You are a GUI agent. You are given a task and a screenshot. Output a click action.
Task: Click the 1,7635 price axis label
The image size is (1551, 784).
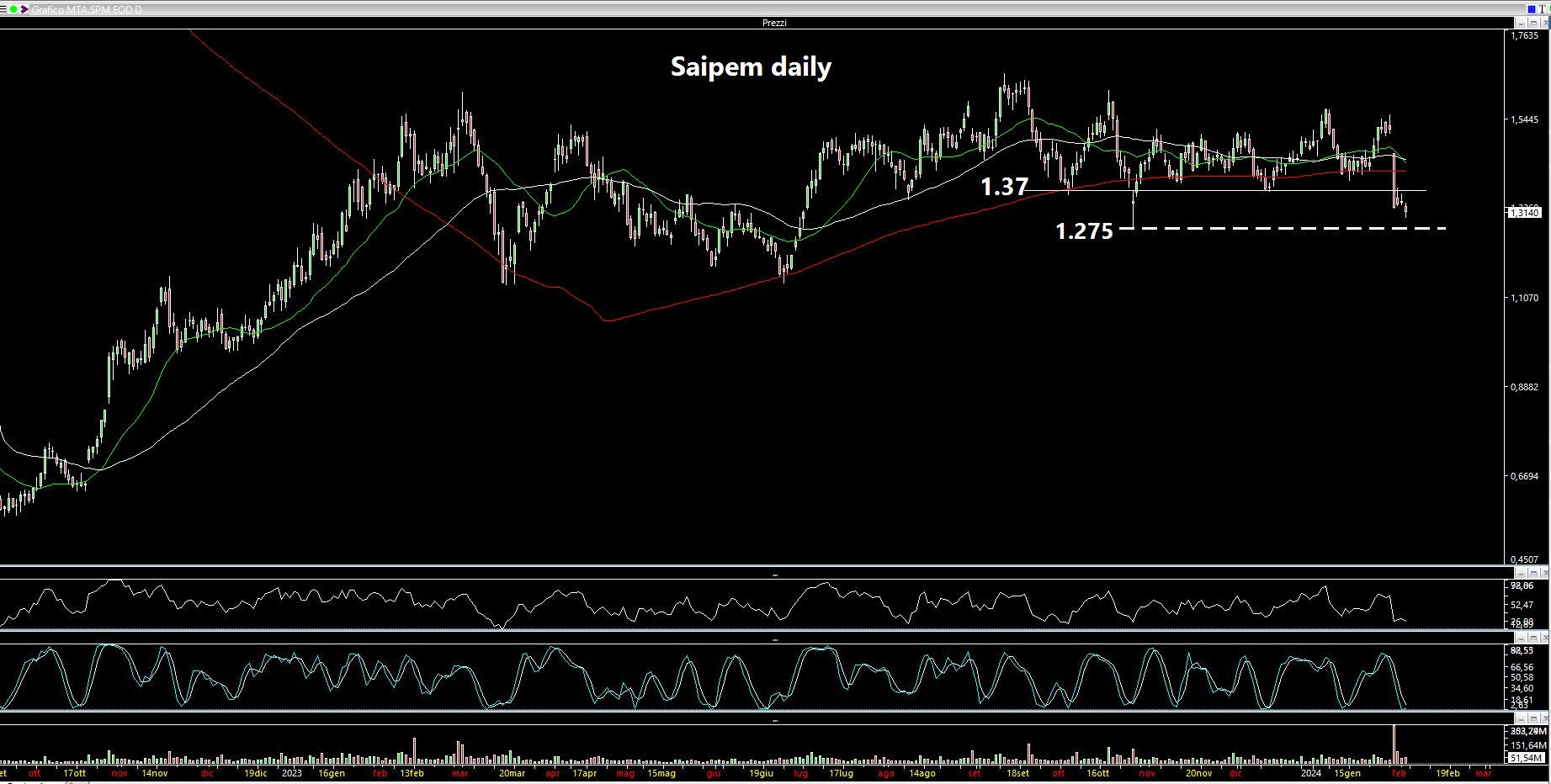1524,36
